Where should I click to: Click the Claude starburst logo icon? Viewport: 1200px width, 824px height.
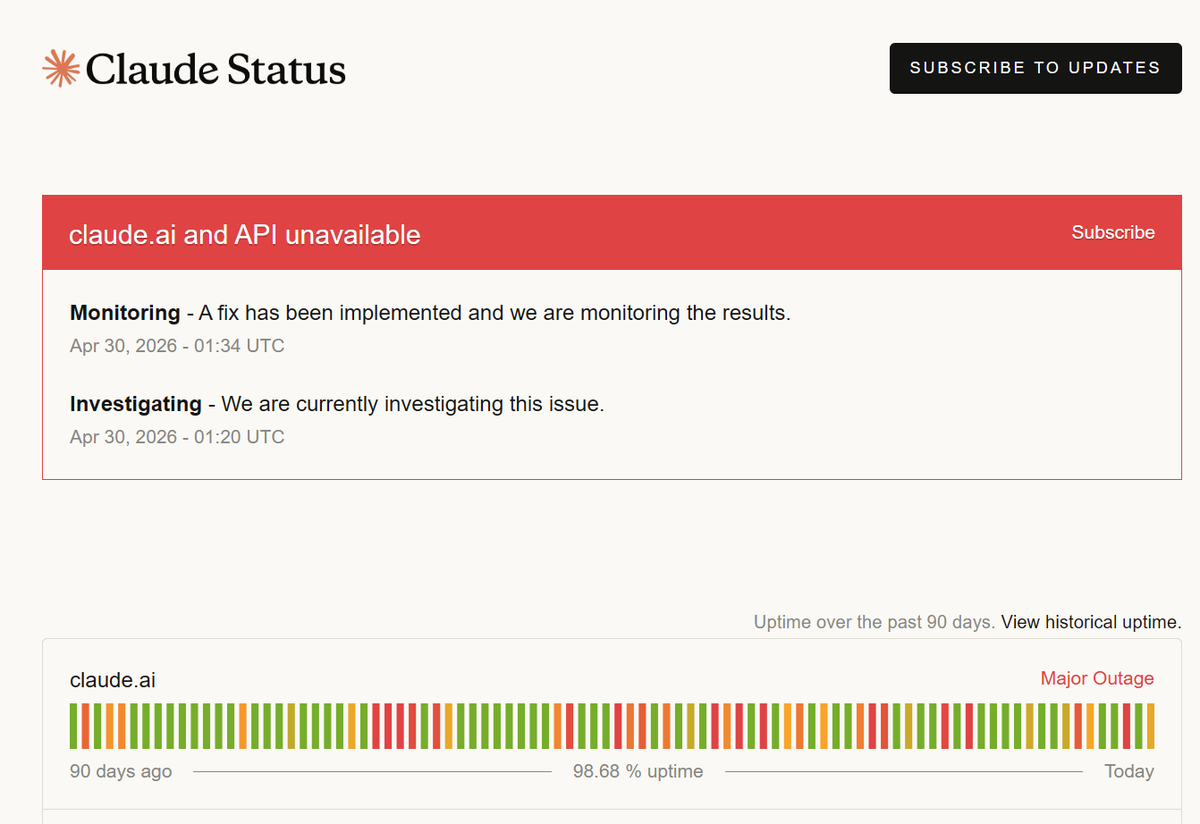(61, 68)
